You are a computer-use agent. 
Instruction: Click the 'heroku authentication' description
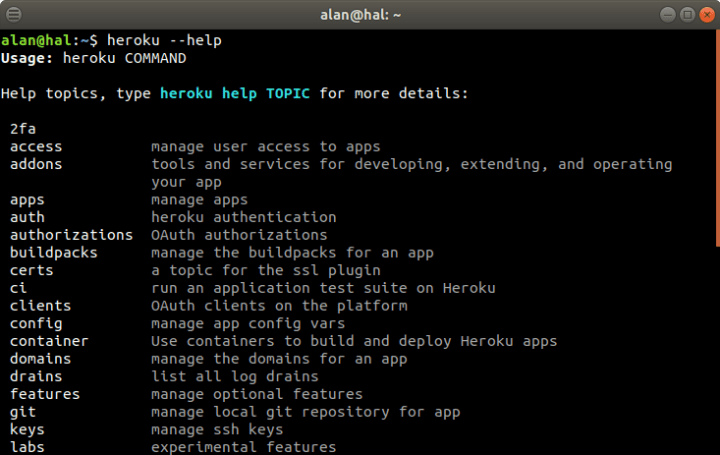point(244,217)
